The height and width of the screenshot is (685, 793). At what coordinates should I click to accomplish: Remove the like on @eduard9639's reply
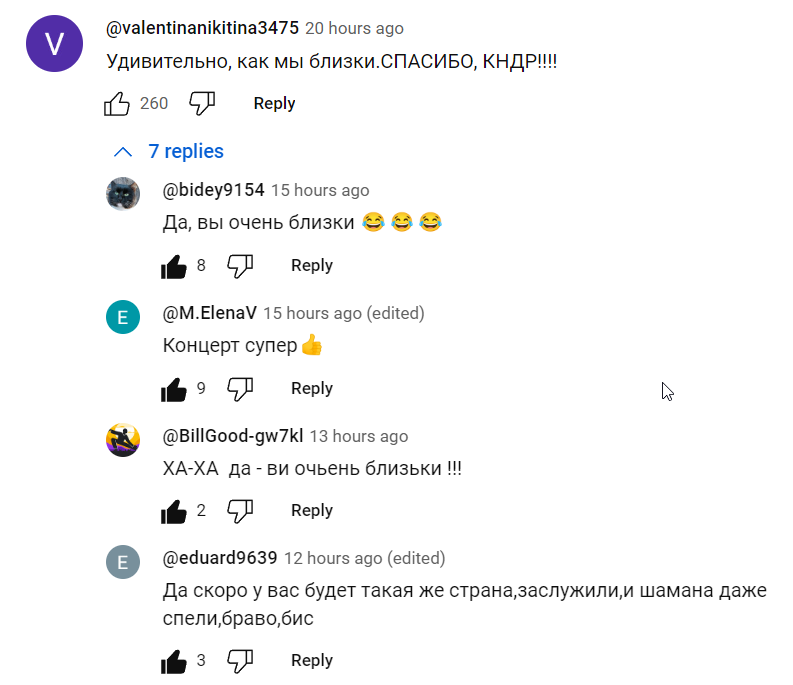[x=174, y=661]
